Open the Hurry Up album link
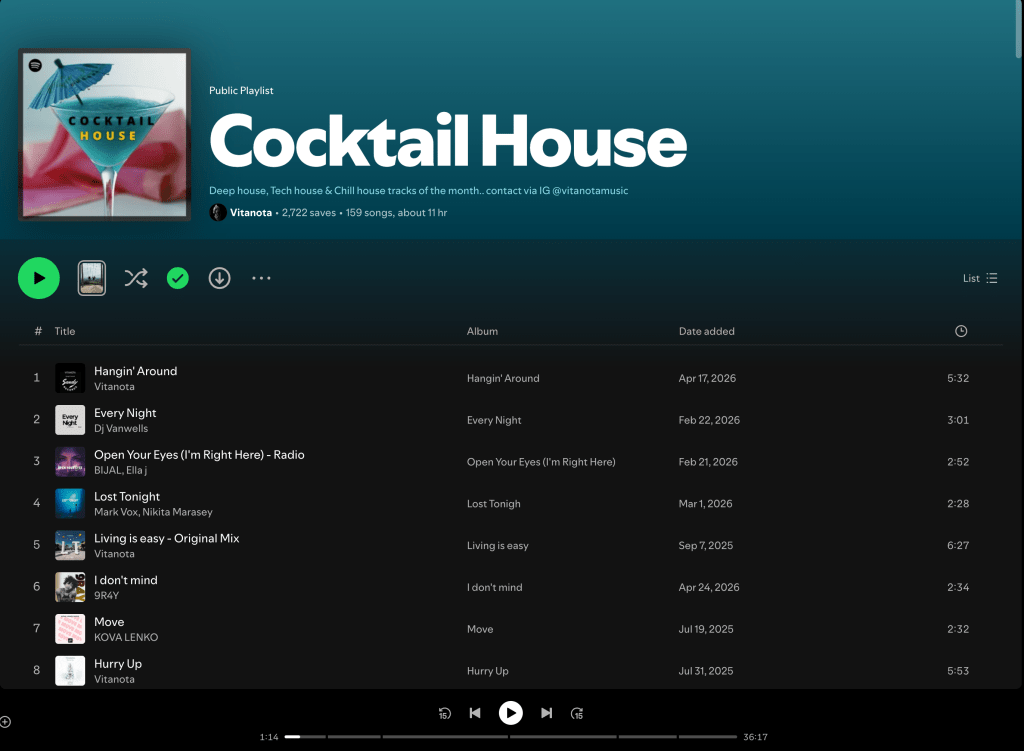This screenshot has width=1024, height=751. (x=487, y=671)
